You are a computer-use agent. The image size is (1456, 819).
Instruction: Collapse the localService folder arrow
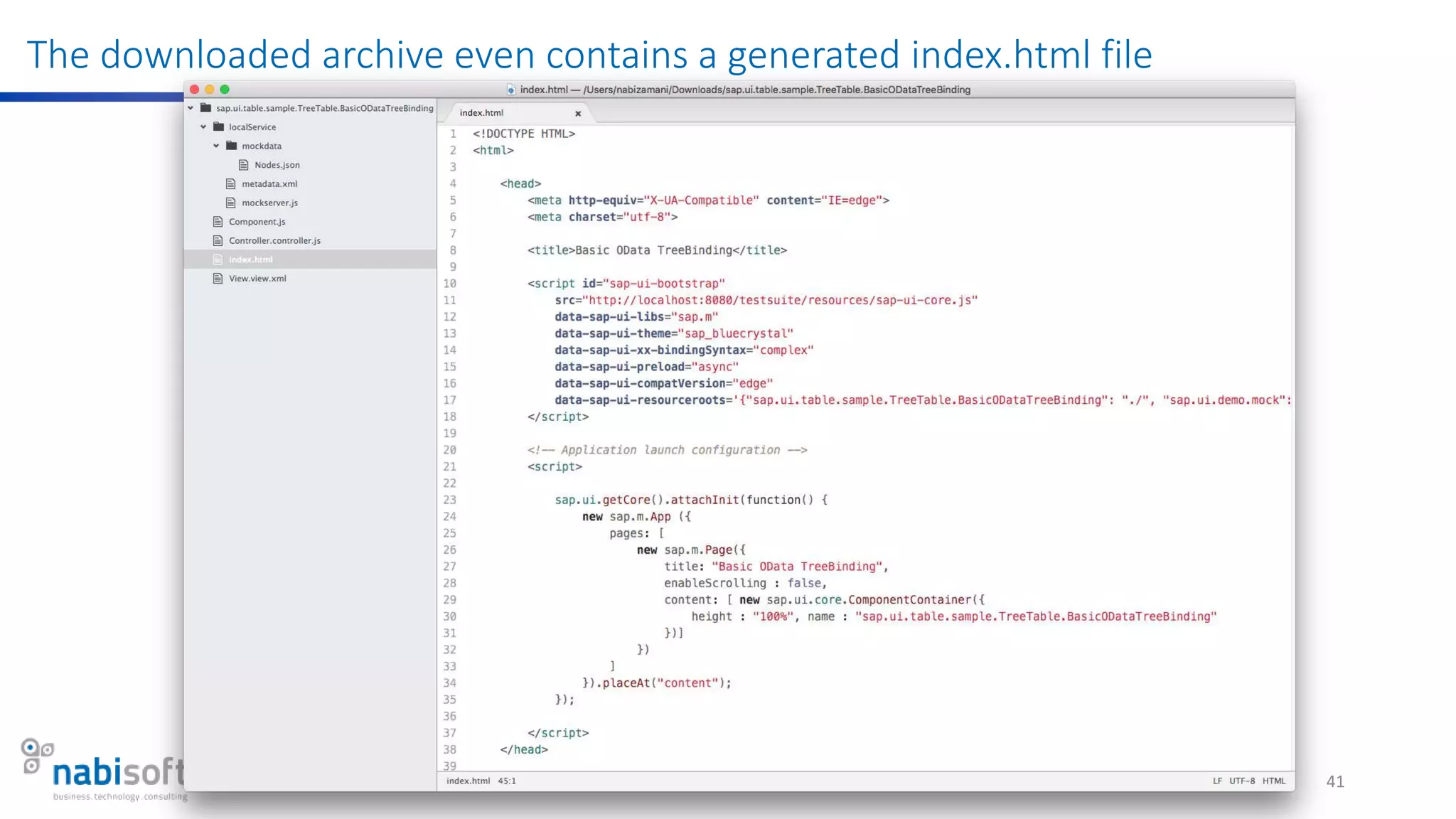tap(203, 127)
